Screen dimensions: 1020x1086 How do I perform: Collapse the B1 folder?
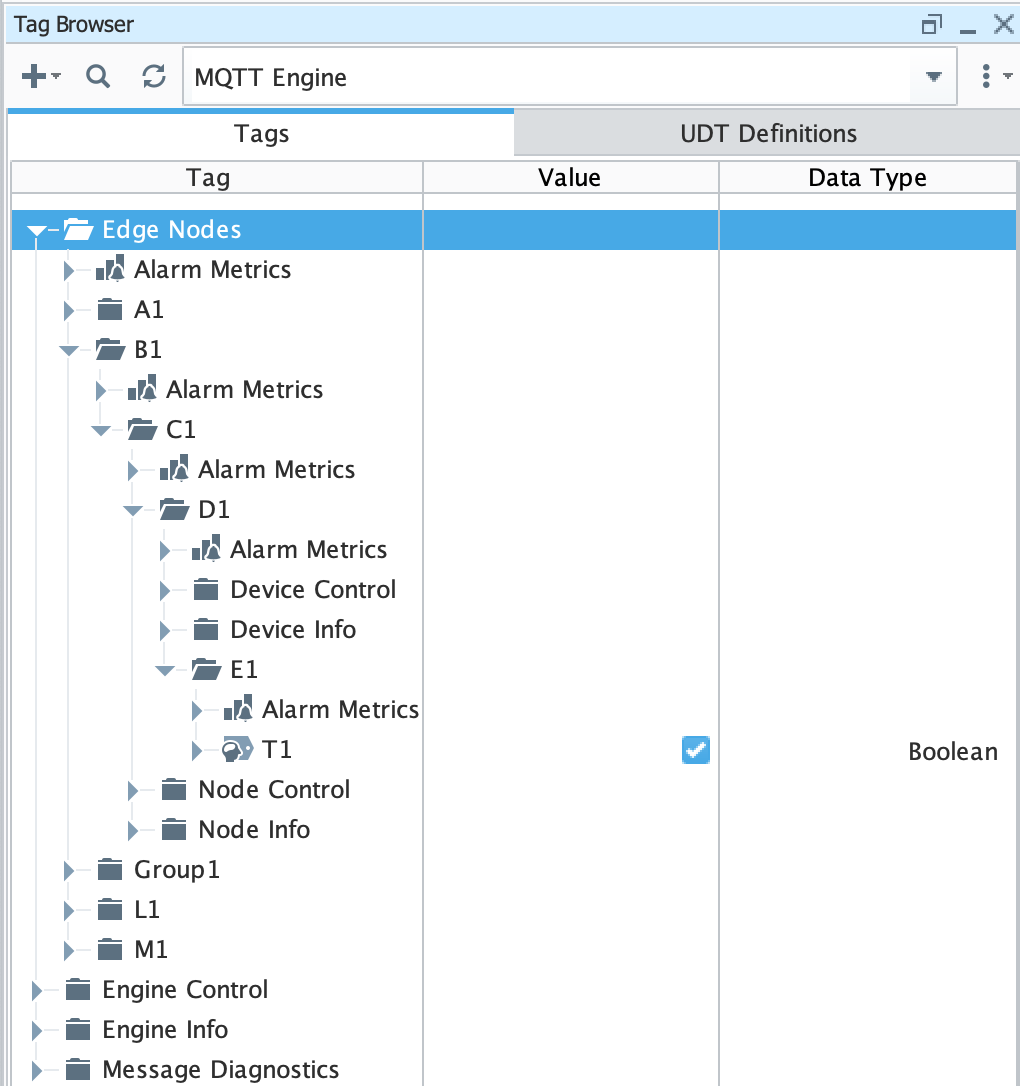click(x=69, y=350)
